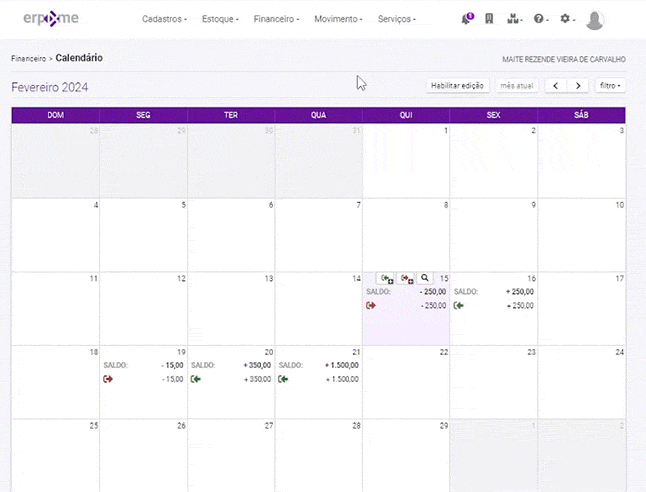Click red expense icon on day 19

click(x=108, y=379)
